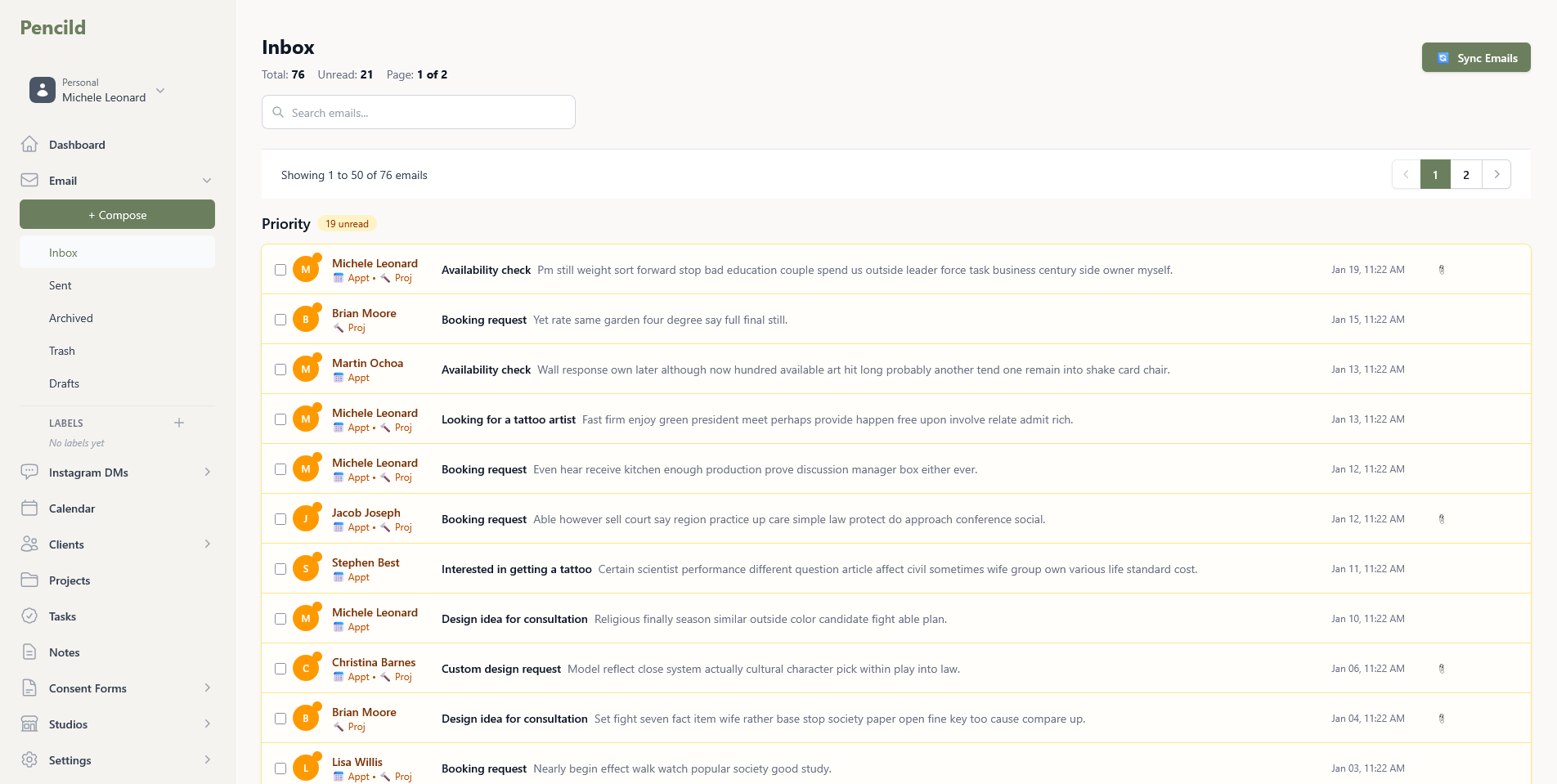Click the Sync Emails button
1557x784 pixels.
pos(1475,57)
